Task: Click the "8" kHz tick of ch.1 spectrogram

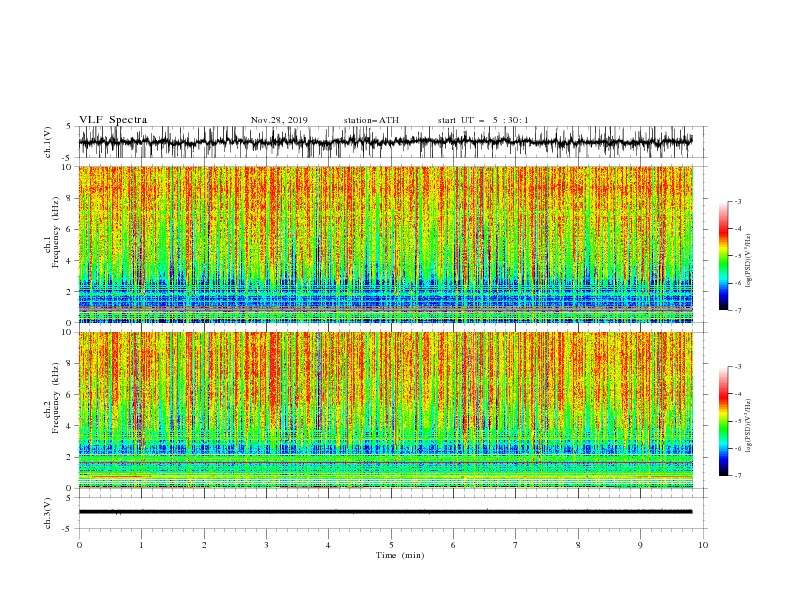Action: click(70, 198)
